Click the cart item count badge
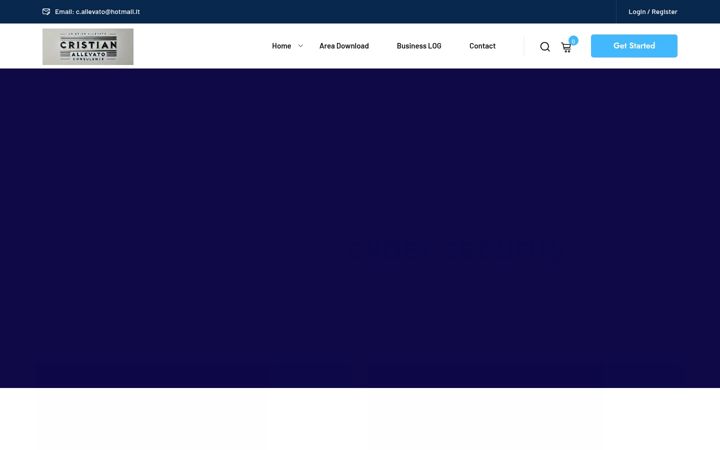Screen dimensions: 720x450 click(573, 41)
